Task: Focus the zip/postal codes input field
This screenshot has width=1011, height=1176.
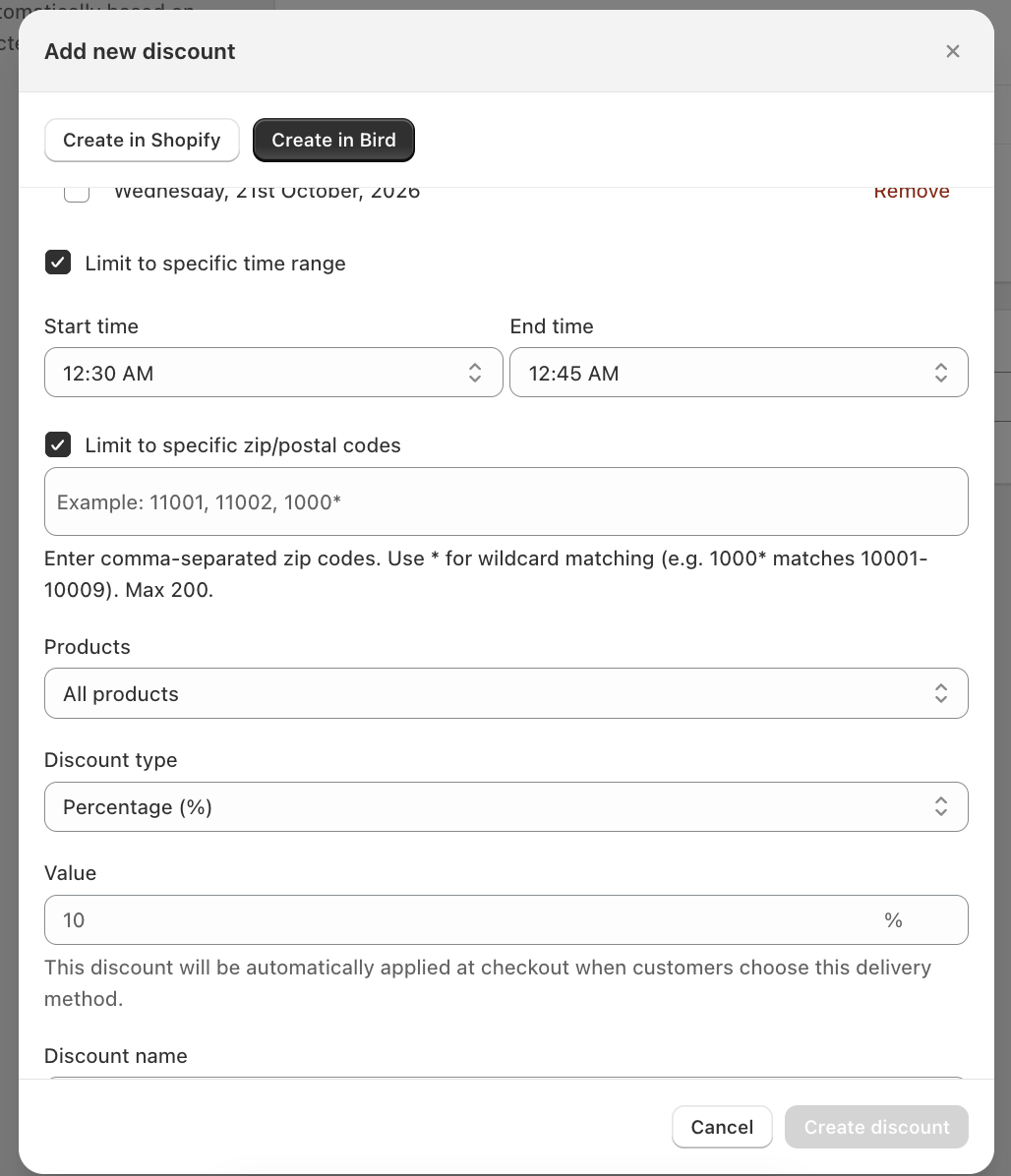Action: [506, 501]
